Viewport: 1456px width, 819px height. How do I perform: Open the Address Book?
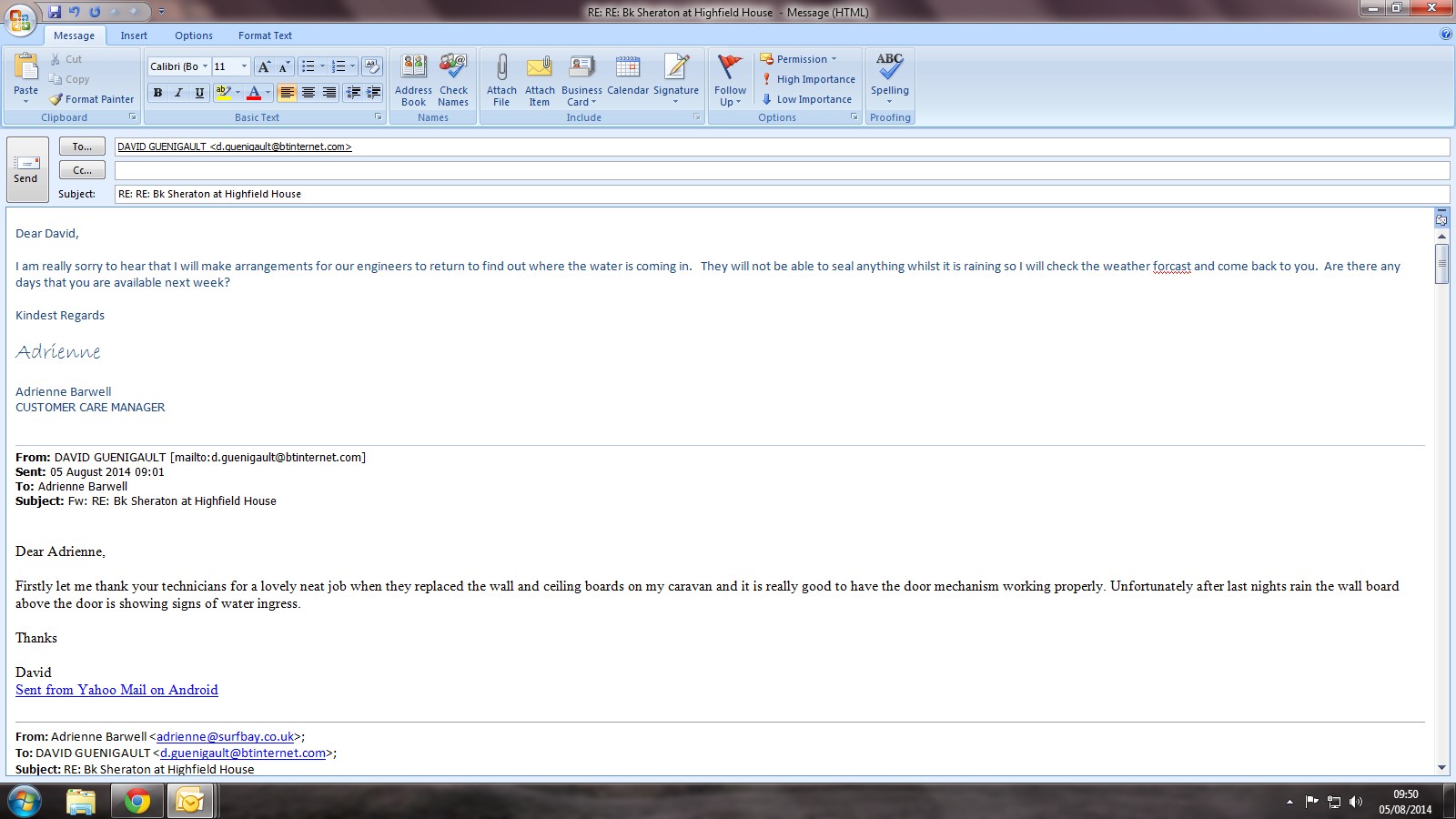click(x=413, y=80)
